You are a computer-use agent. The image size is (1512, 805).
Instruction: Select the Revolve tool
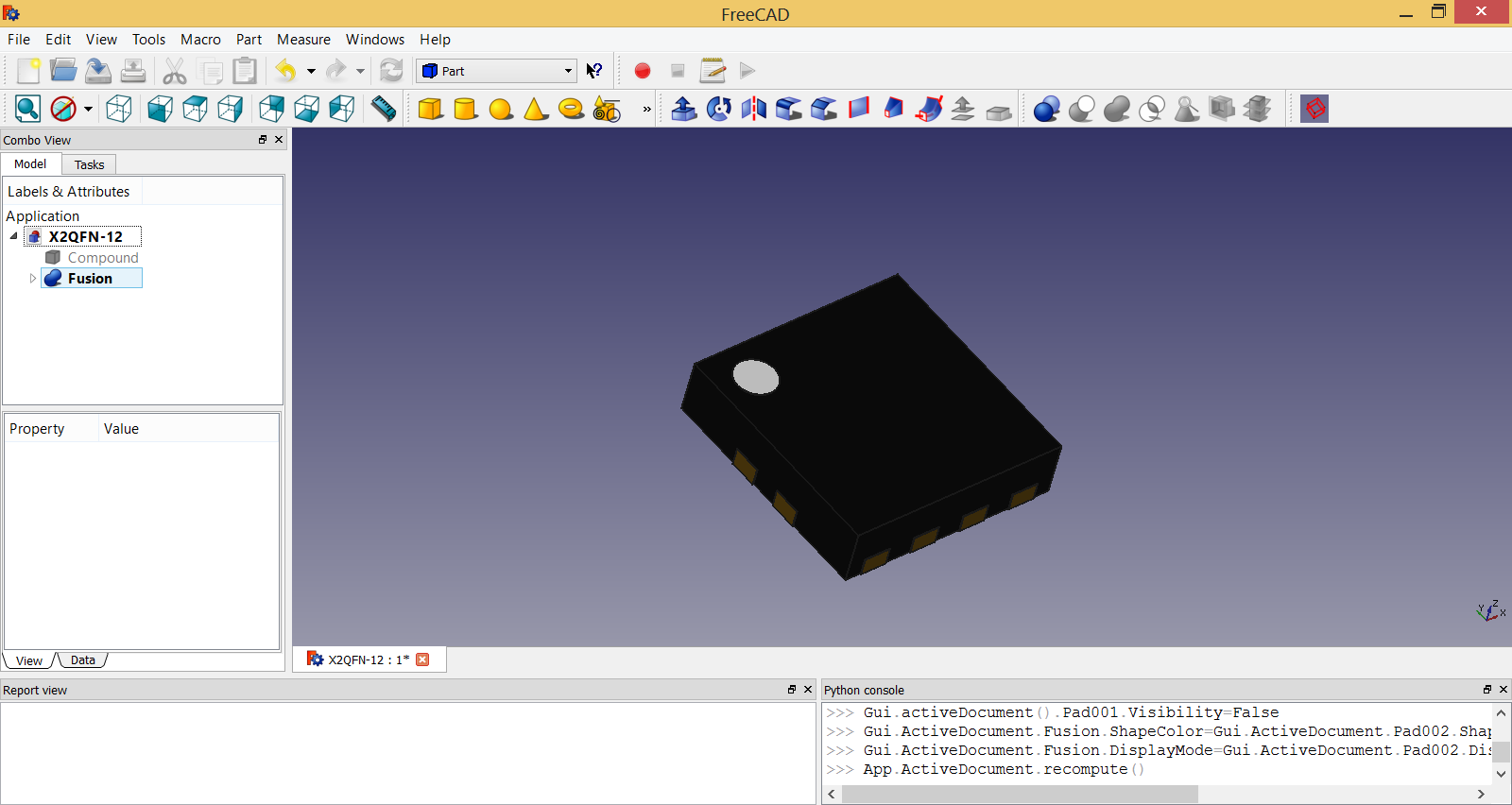[719, 109]
